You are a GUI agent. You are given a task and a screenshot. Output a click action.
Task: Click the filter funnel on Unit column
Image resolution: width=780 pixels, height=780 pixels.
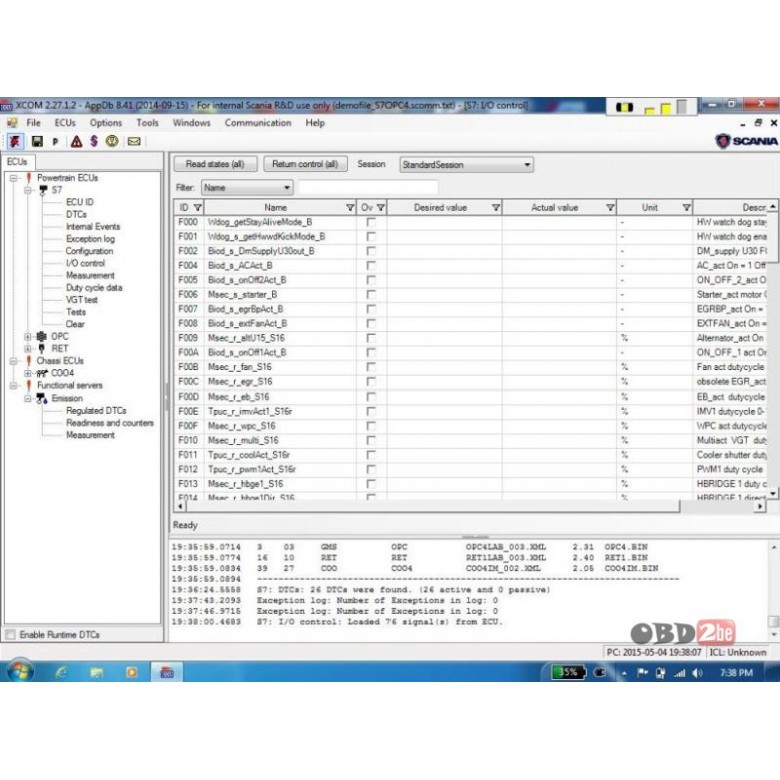coord(686,208)
